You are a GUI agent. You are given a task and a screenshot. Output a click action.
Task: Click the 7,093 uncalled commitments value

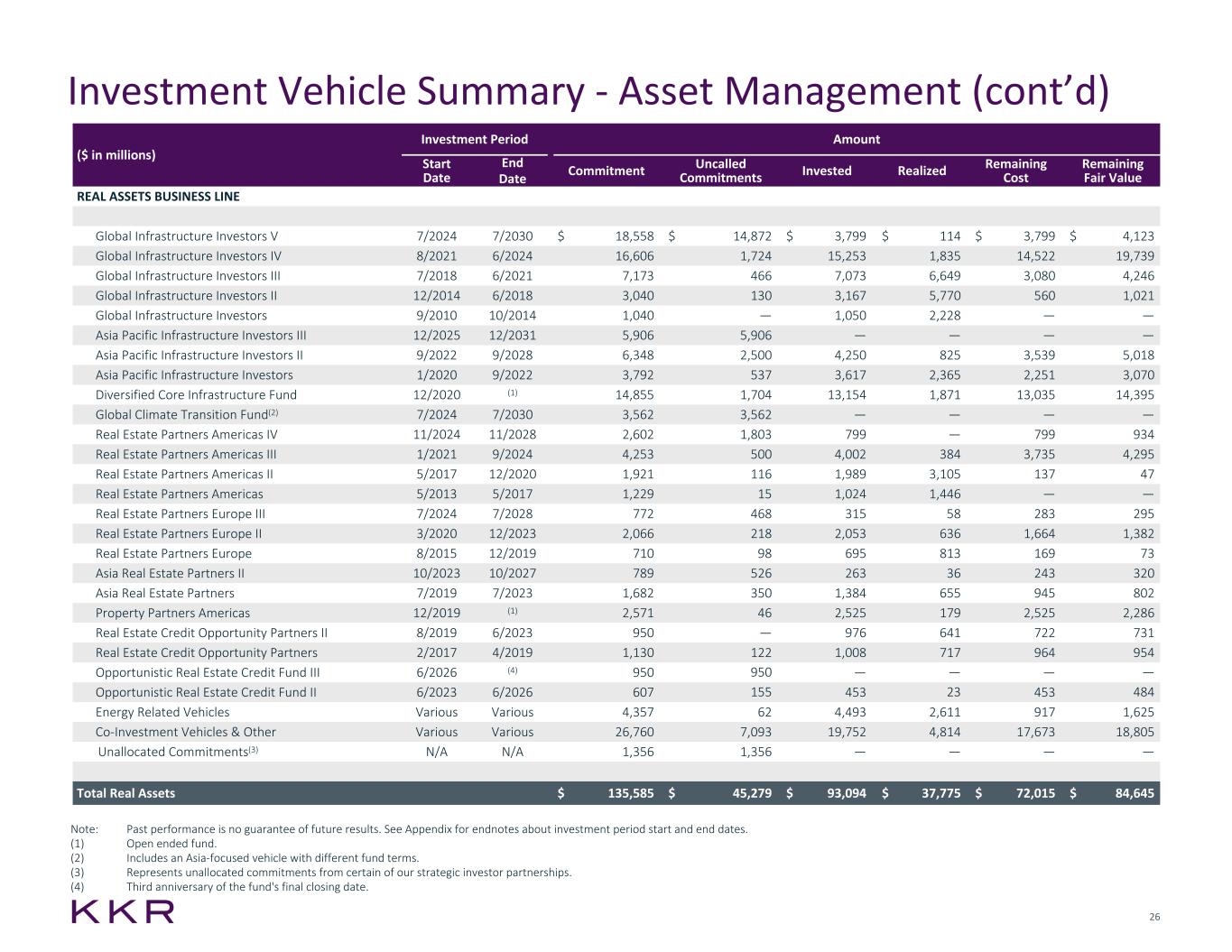(756, 733)
